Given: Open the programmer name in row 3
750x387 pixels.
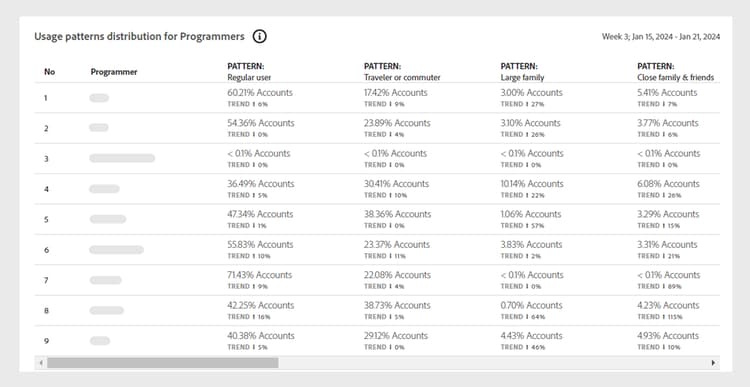Looking at the screenshot, I should point(122,158).
